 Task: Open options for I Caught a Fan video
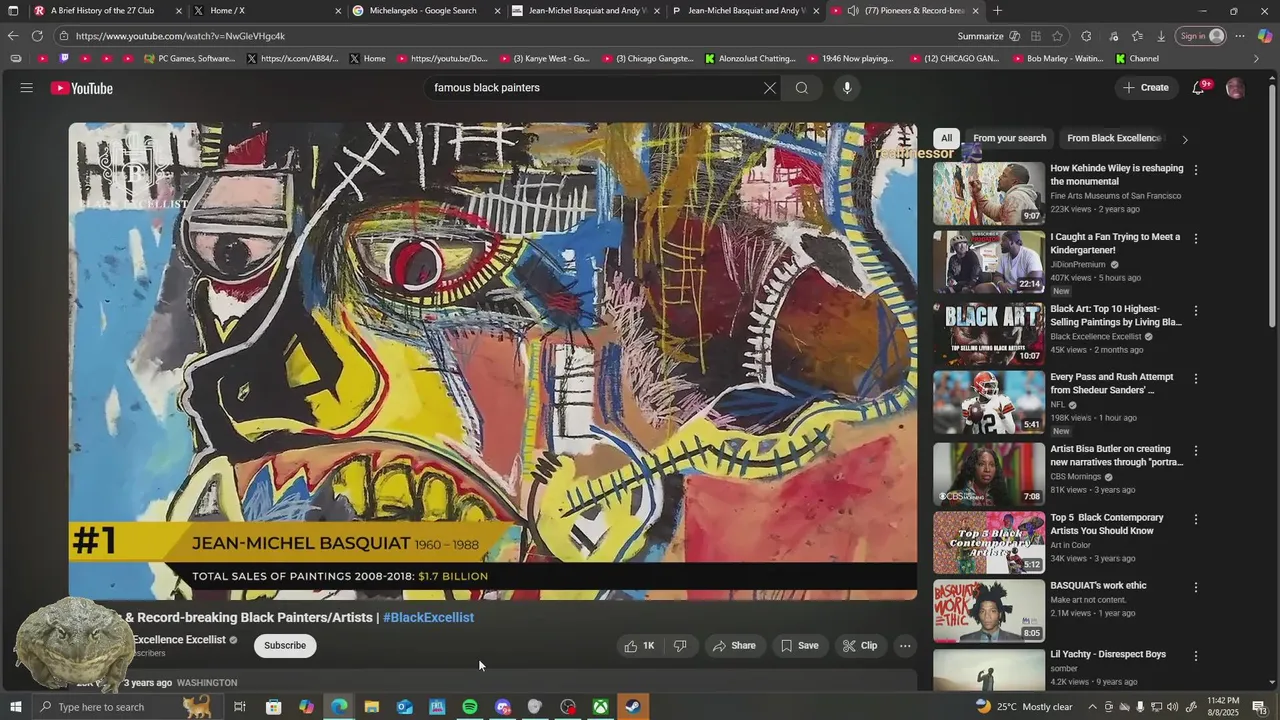coord(1196,239)
